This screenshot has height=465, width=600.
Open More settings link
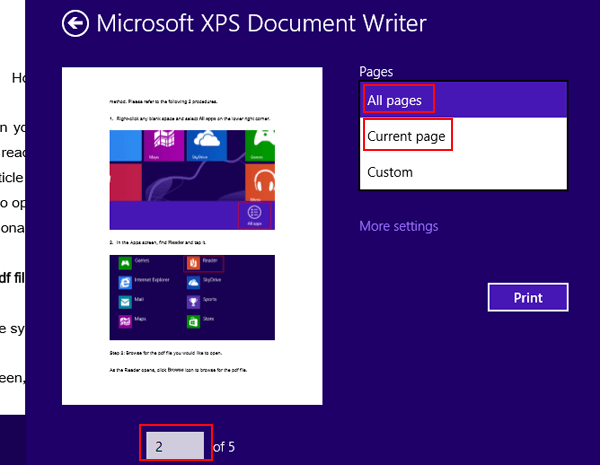(398, 226)
